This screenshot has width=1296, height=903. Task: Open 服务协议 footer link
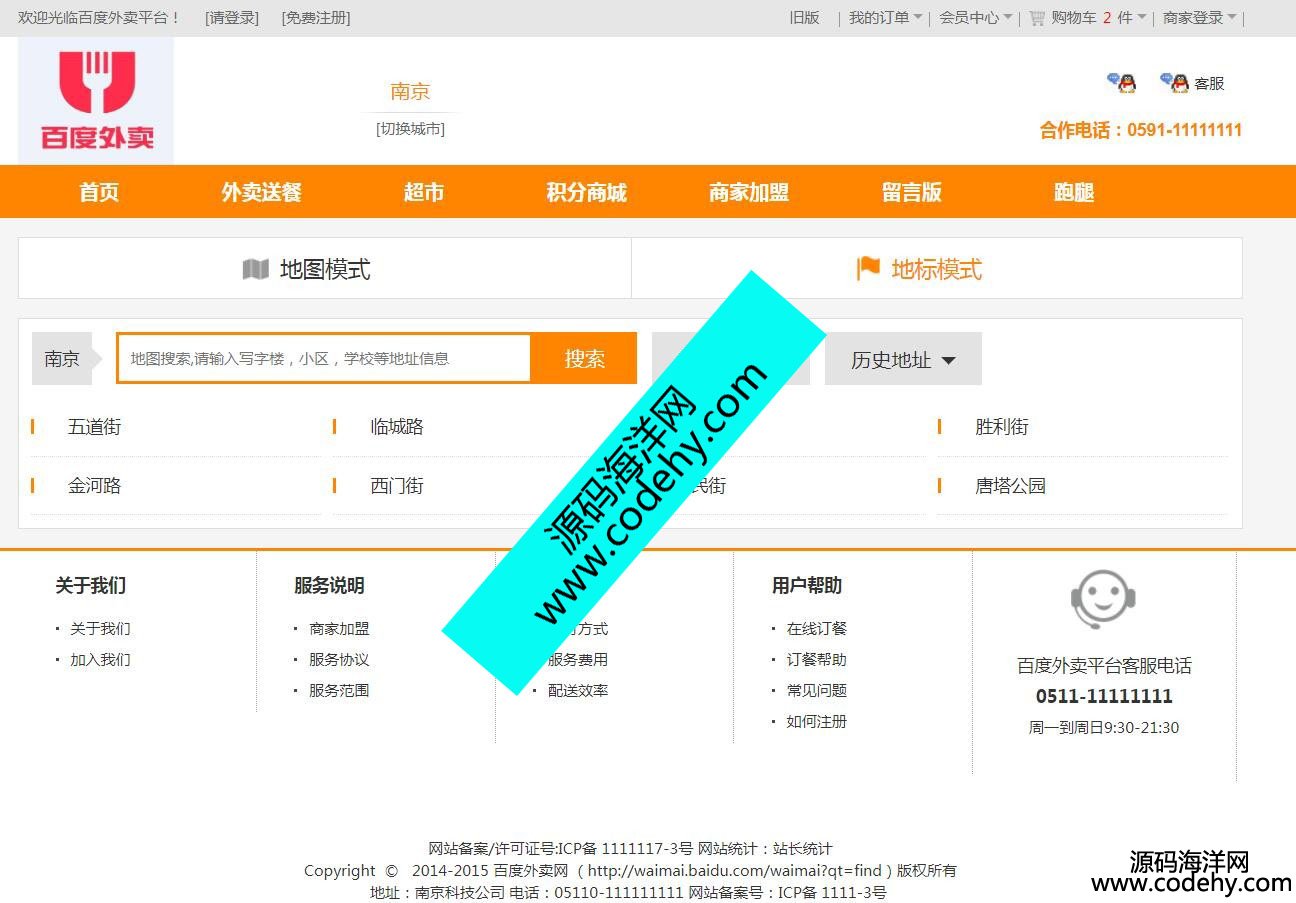tap(339, 660)
